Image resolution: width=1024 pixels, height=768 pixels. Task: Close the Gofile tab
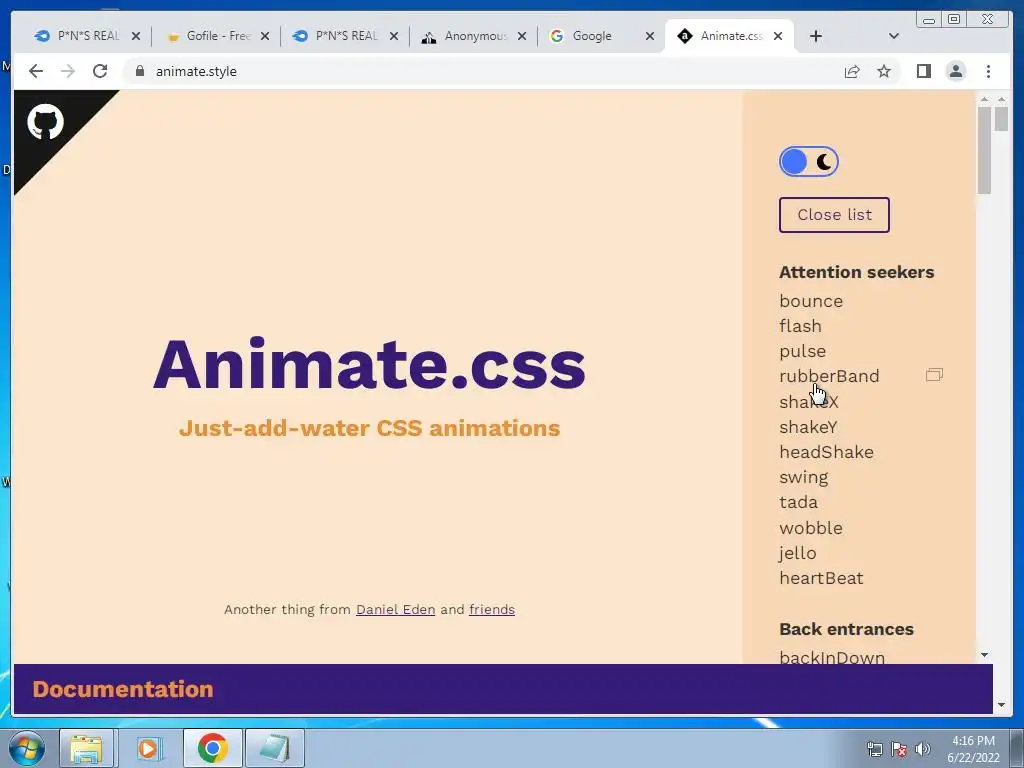click(x=264, y=36)
